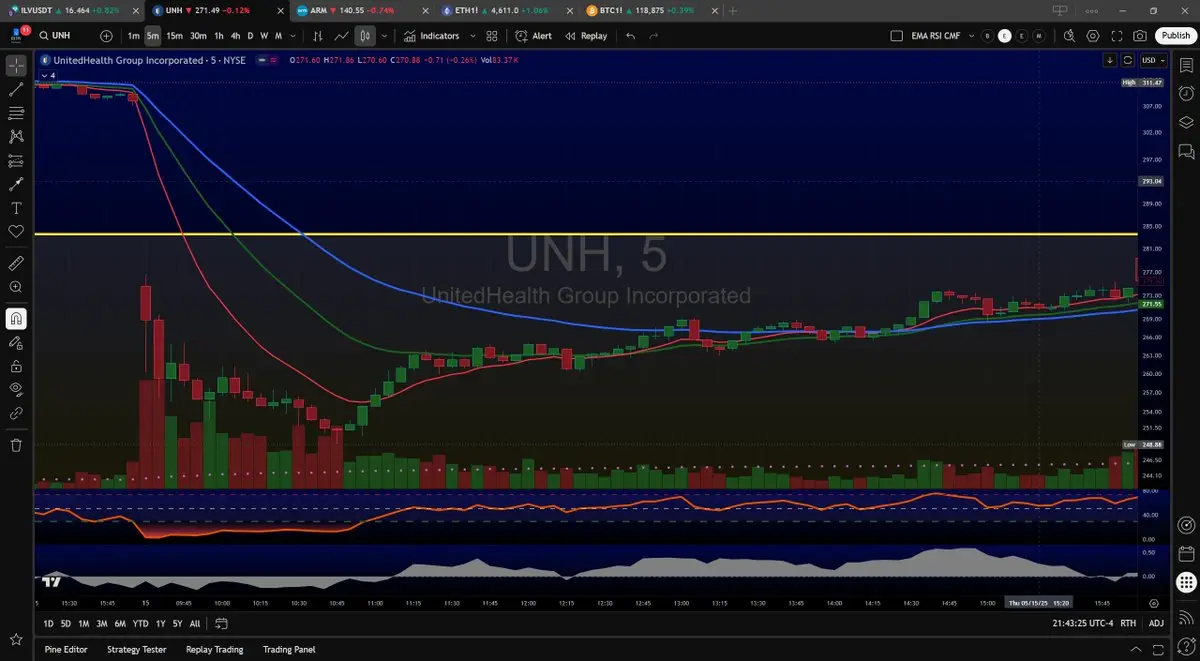This screenshot has width=1200, height=661.
Task: Expand the favorite indicators dropdown arrow
Action: pyautogui.click(x=472, y=35)
